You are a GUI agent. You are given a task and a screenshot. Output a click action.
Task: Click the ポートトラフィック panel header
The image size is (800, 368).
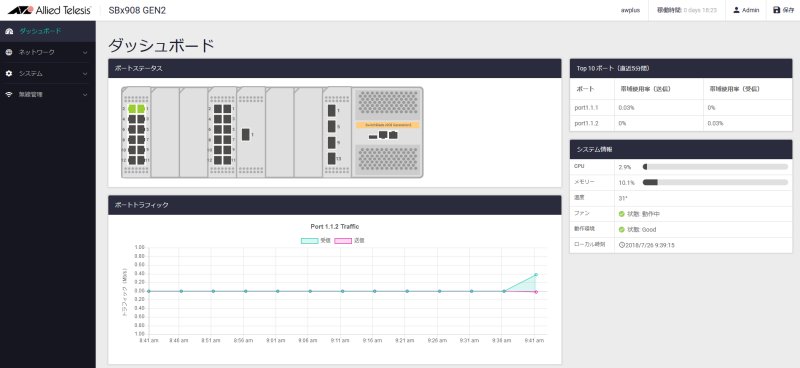(335, 205)
